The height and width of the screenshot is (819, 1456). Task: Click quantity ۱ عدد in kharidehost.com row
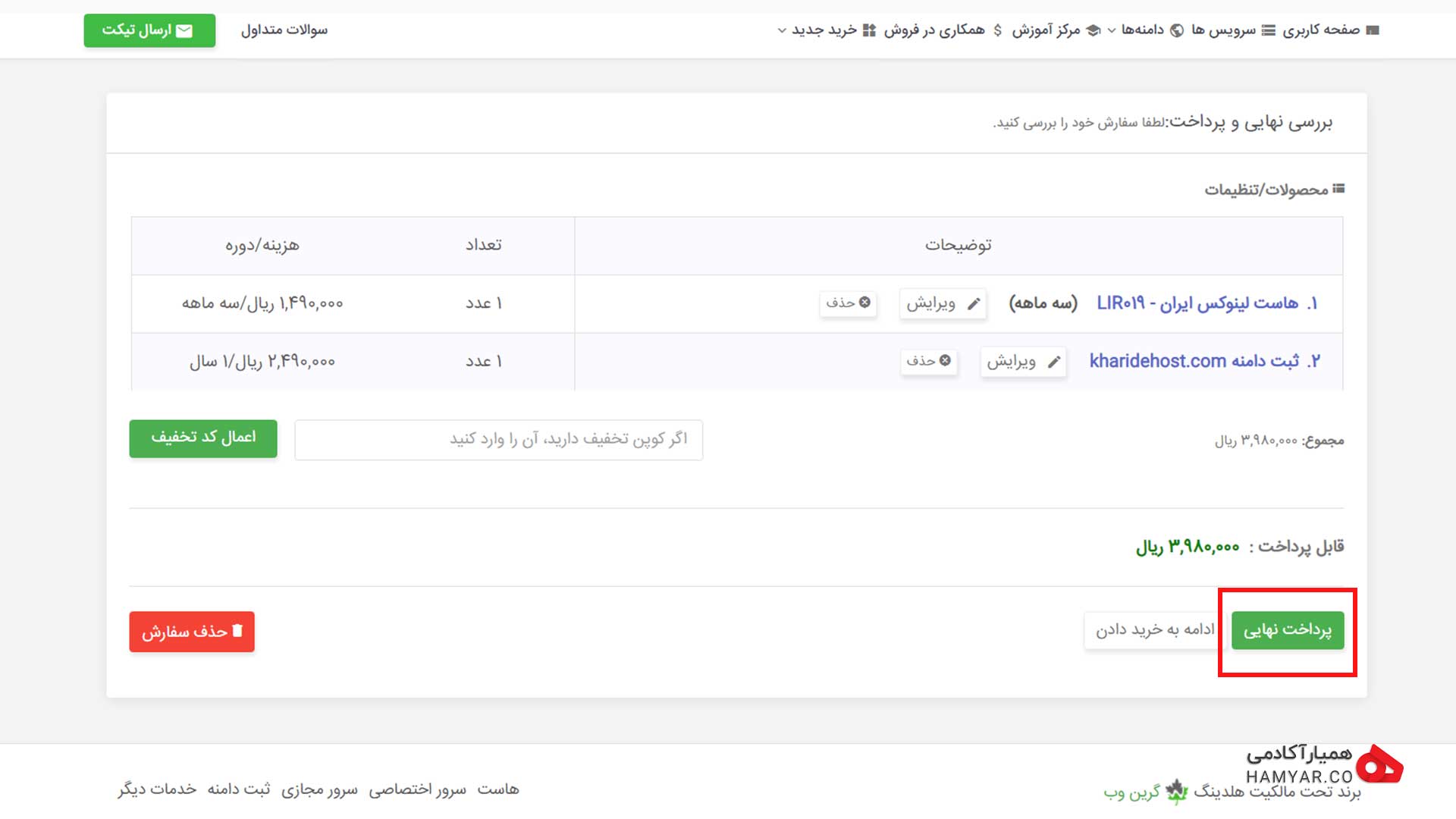coord(484,362)
